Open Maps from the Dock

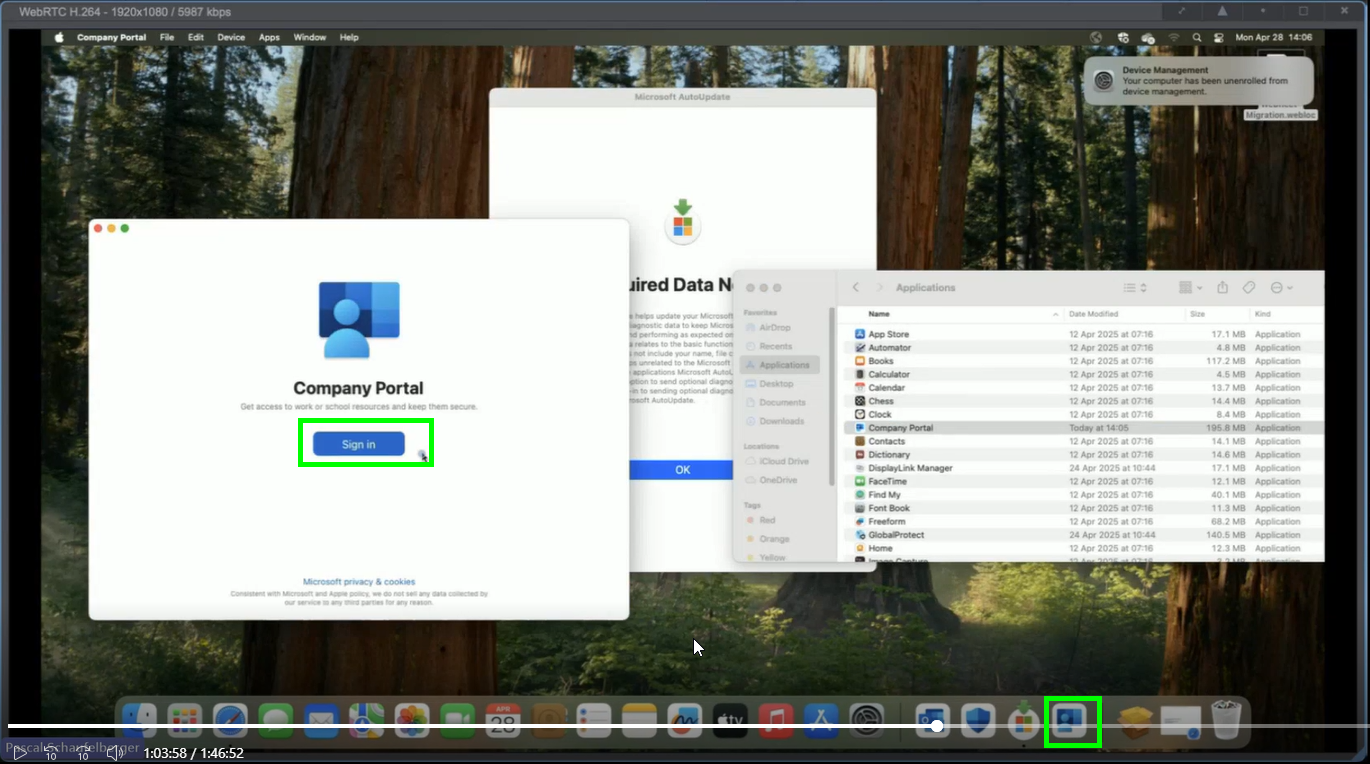pyautogui.click(x=366, y=721)
